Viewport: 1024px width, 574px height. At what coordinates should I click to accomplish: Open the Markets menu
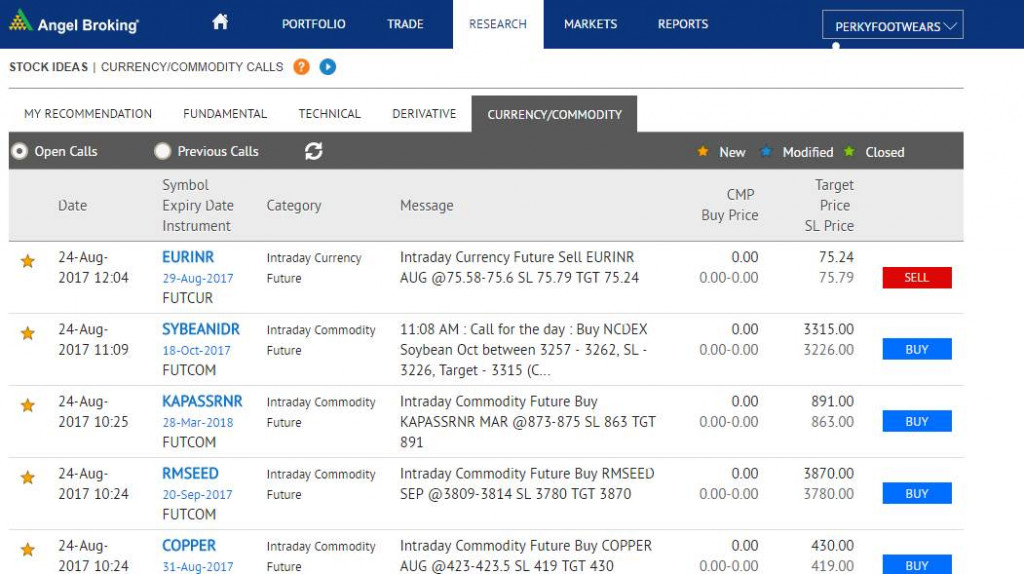click(590, 24)
